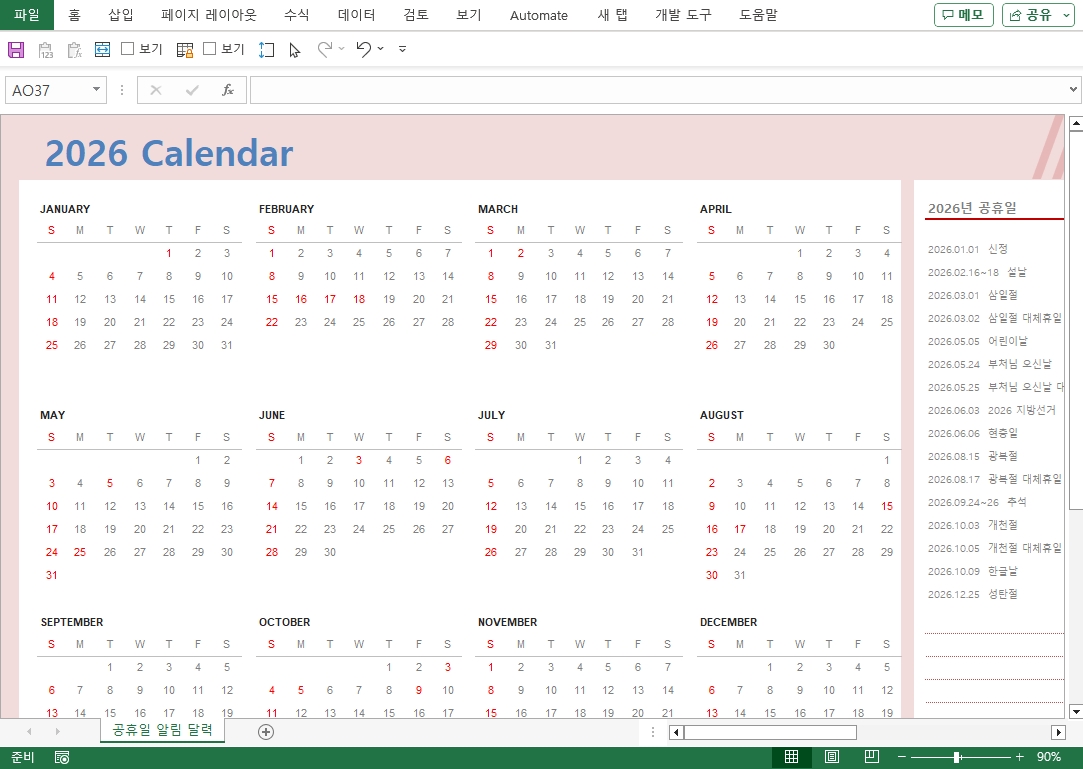Click the freeze panes table-lock icon

(185, 50)
